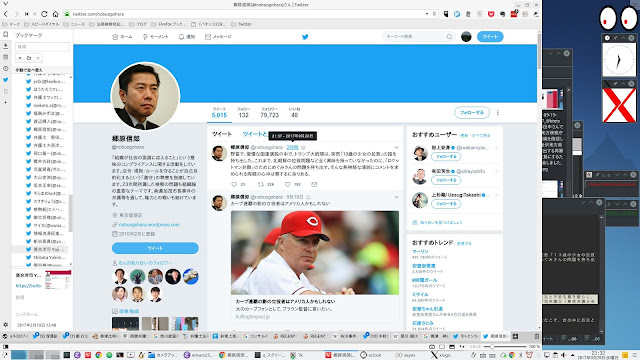Open the sidebar settings gear icon

(x=5, y=325)
